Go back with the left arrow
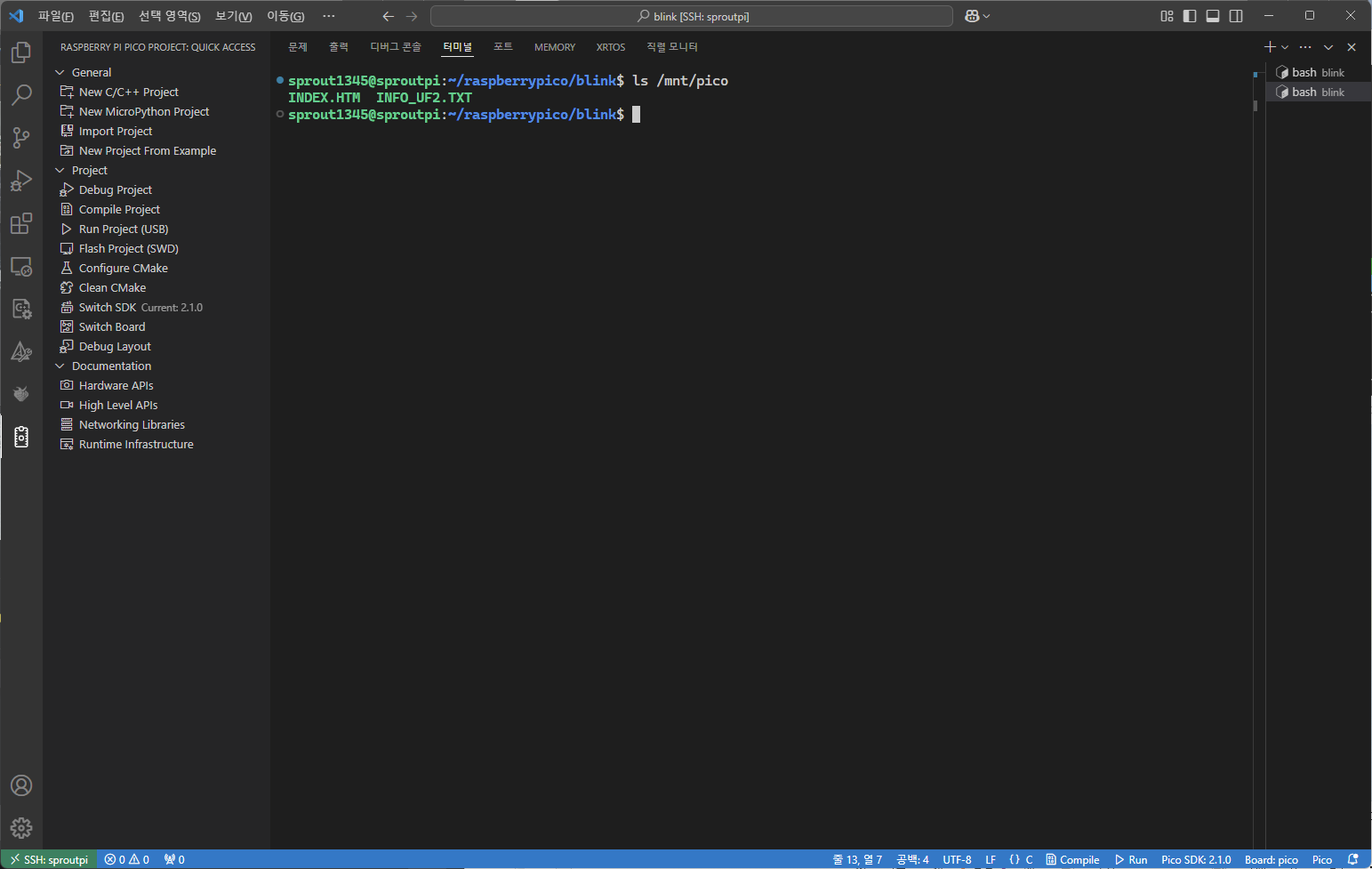This screenshot has height=869, width=1372. [388, 16]
